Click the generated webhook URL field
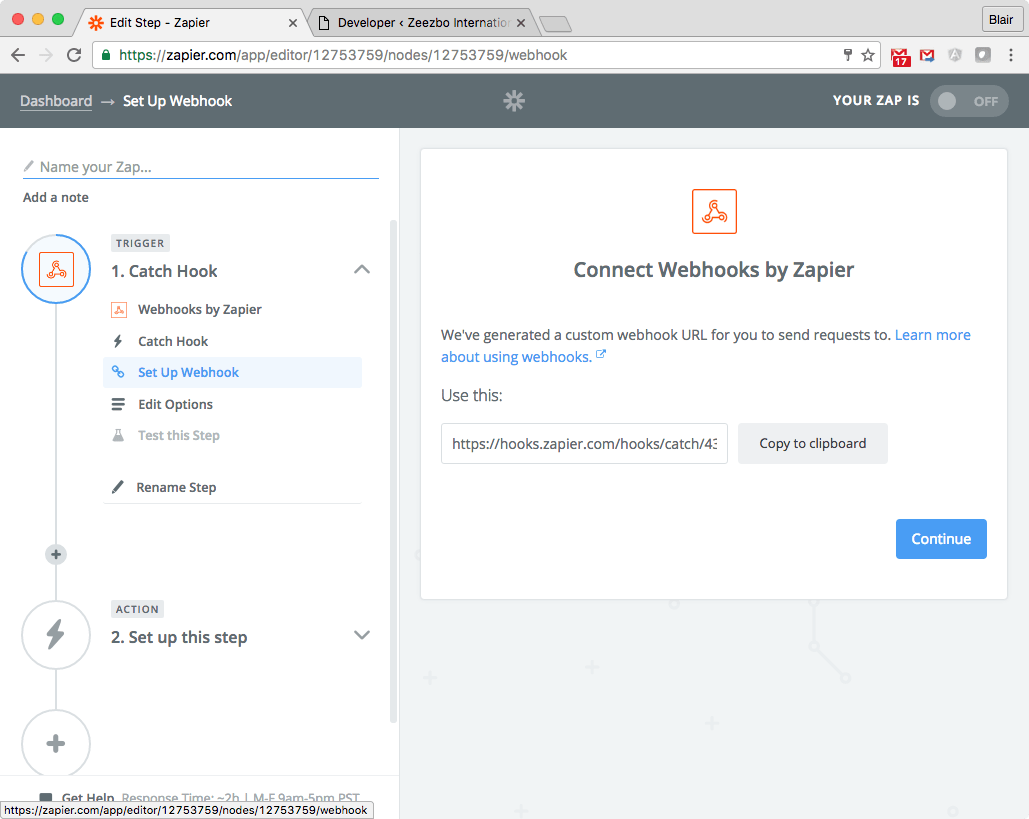Screen dimensions: 1029x819 point(584,444)
